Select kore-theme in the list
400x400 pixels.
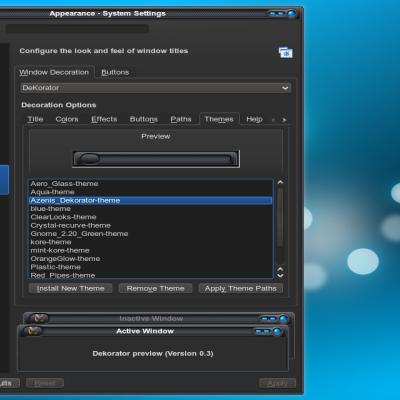(151, 242)
